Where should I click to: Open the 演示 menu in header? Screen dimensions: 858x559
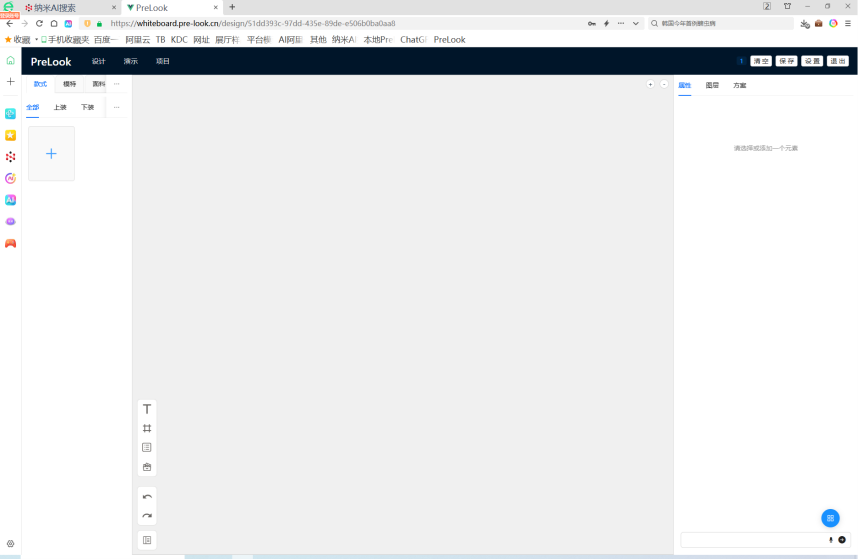[131, 61]
